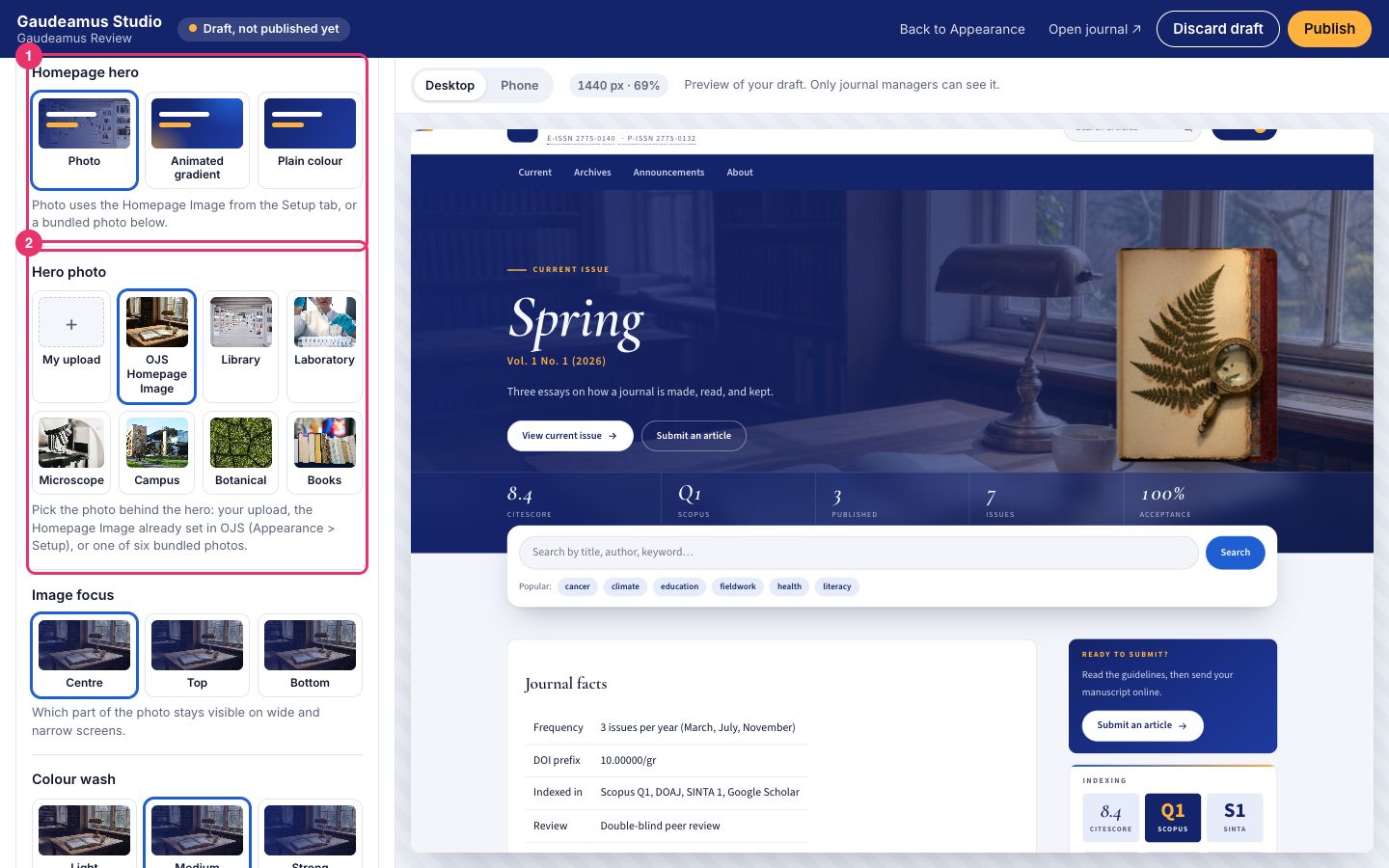Select the fieldwork popular keyword
The width and height of the screenshot is (1389, 868).
pyautogui.click(x=738, y=586)
